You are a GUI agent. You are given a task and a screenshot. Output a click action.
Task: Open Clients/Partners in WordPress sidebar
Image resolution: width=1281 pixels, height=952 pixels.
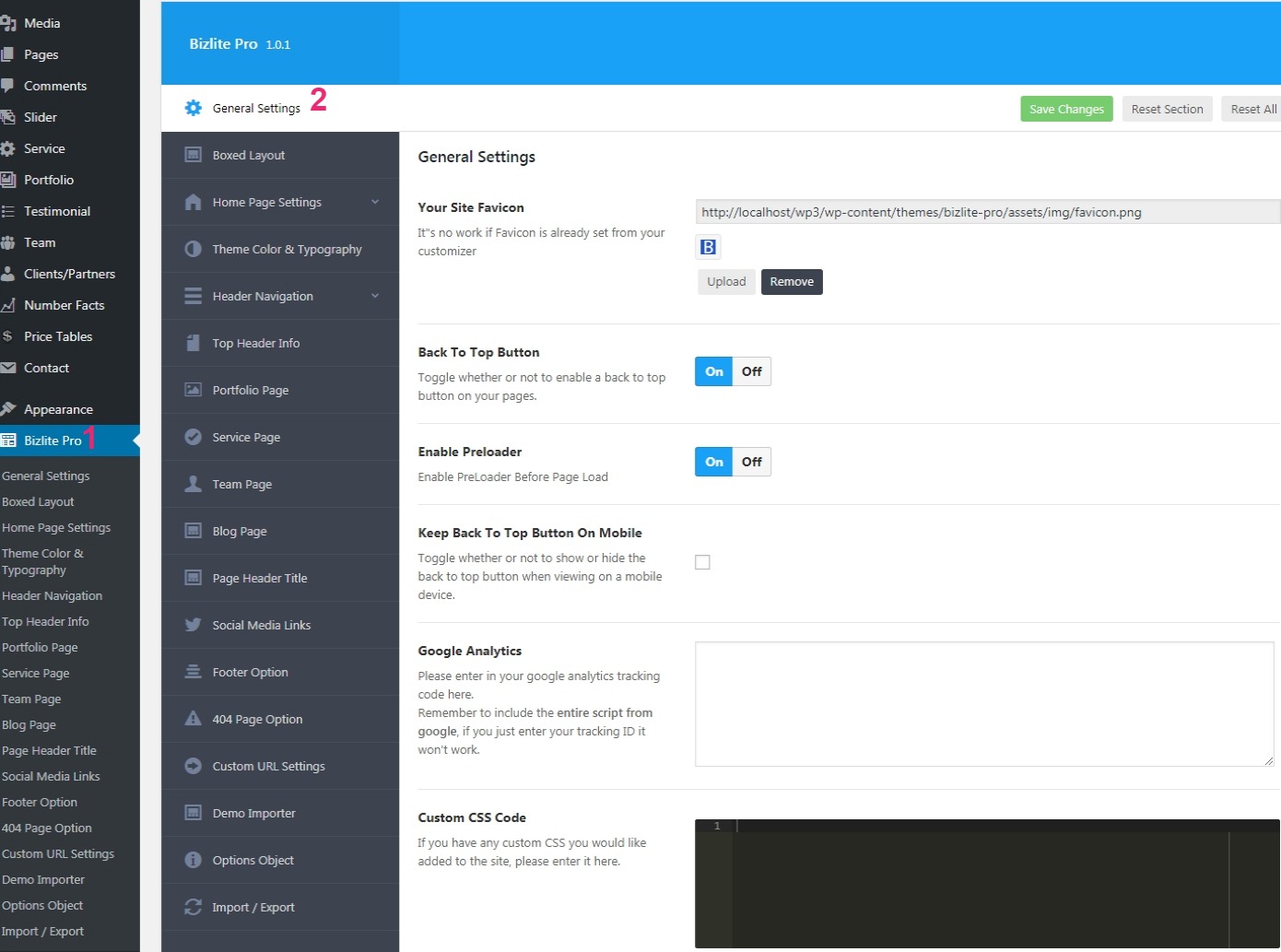tap(70, 274)
